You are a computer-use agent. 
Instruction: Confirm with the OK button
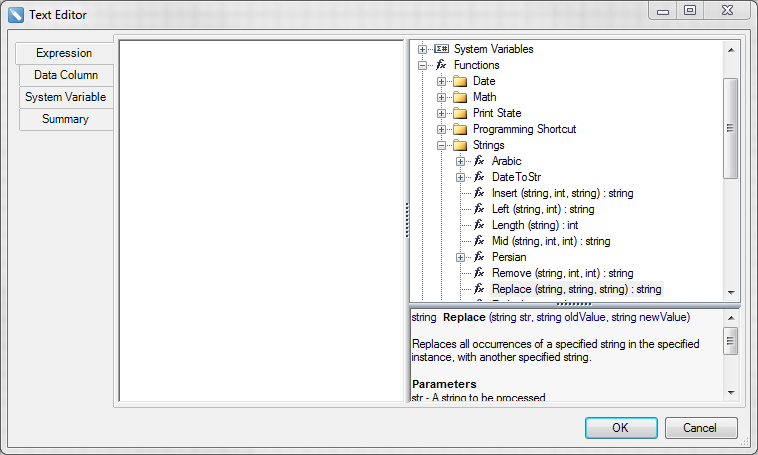[621, 428]
